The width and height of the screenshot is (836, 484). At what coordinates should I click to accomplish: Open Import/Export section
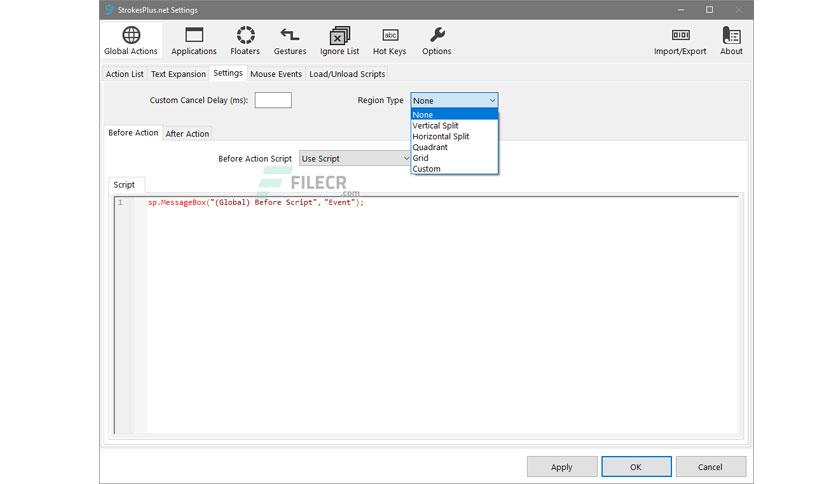click(680, 41)
